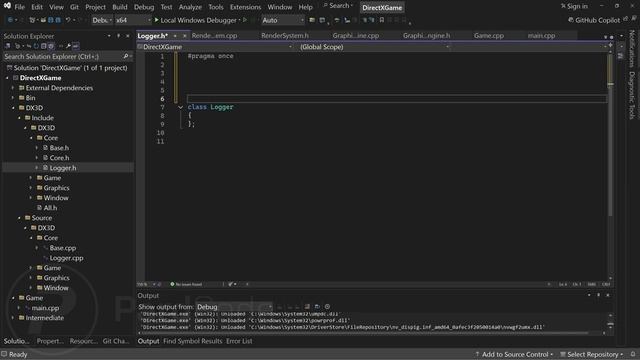Select Base.h in Solution Explorer

point(59,148)
